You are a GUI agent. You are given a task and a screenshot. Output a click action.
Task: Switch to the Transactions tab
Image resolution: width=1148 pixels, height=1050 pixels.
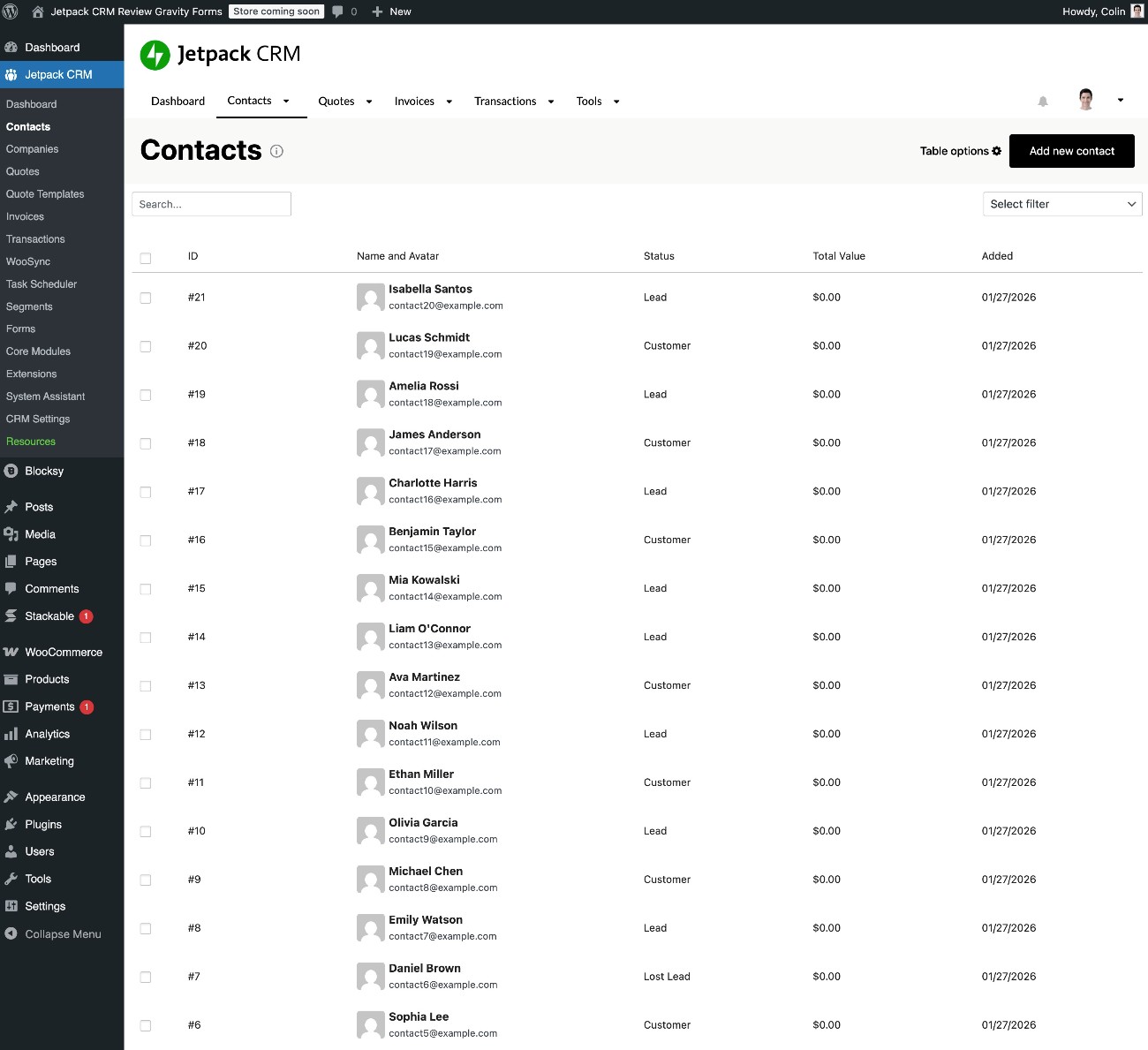505,101
